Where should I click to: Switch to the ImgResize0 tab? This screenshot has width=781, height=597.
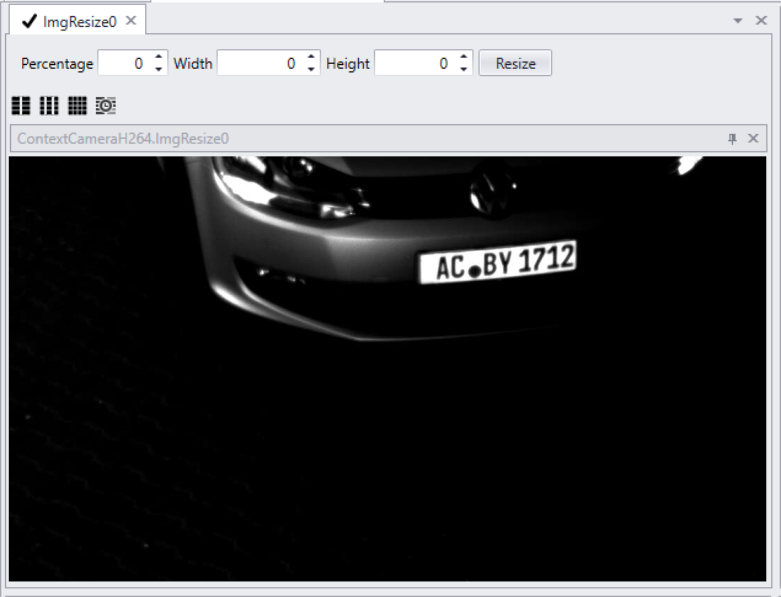point(79,21)
